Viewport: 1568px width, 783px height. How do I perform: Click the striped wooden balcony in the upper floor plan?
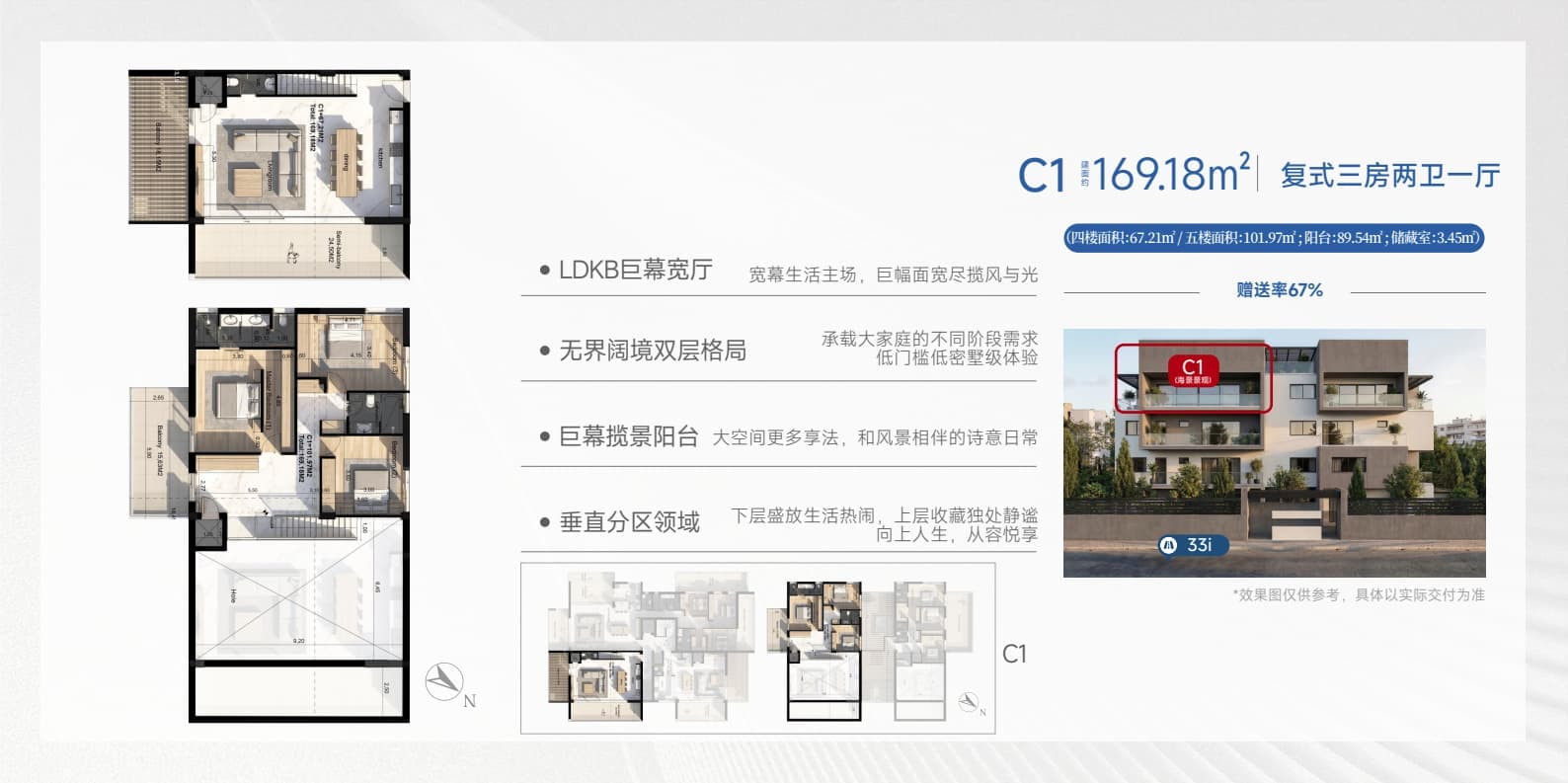159,147
